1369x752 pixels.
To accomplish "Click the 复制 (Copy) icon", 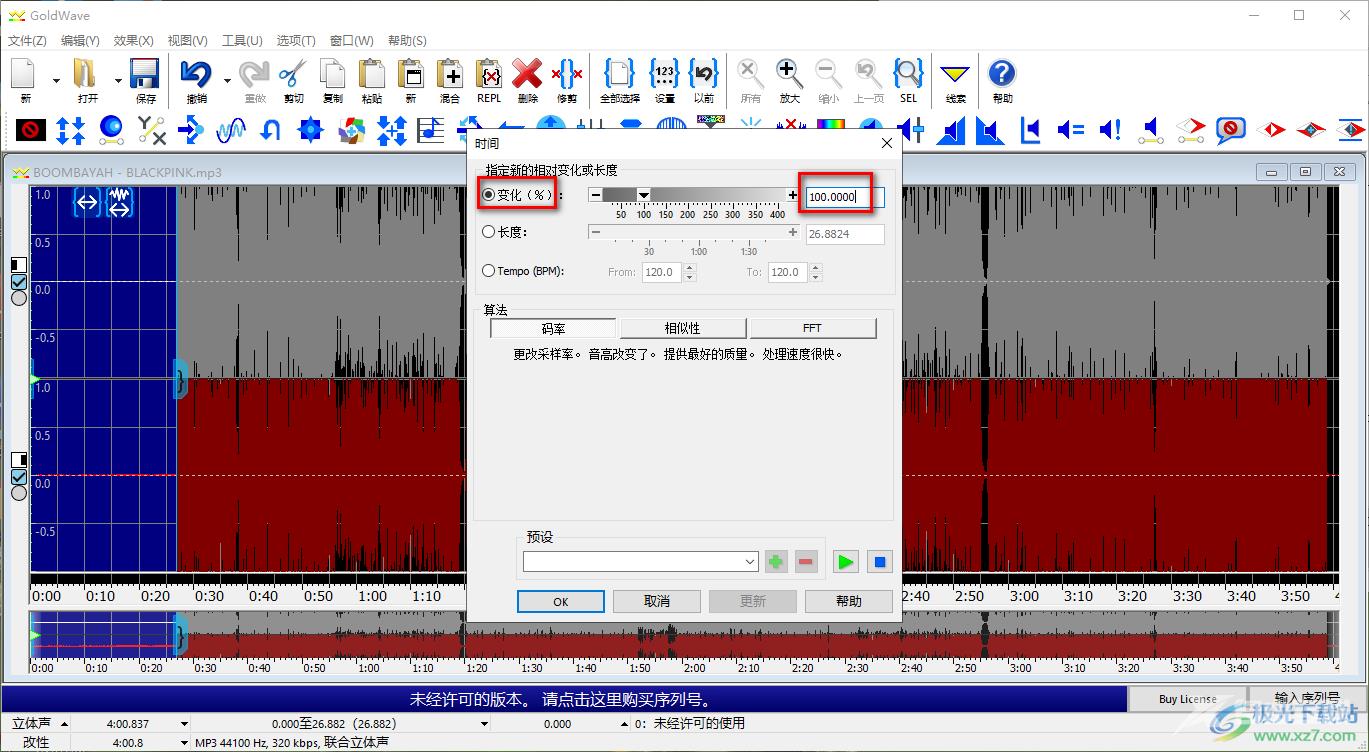I will (x=333, y=74).
